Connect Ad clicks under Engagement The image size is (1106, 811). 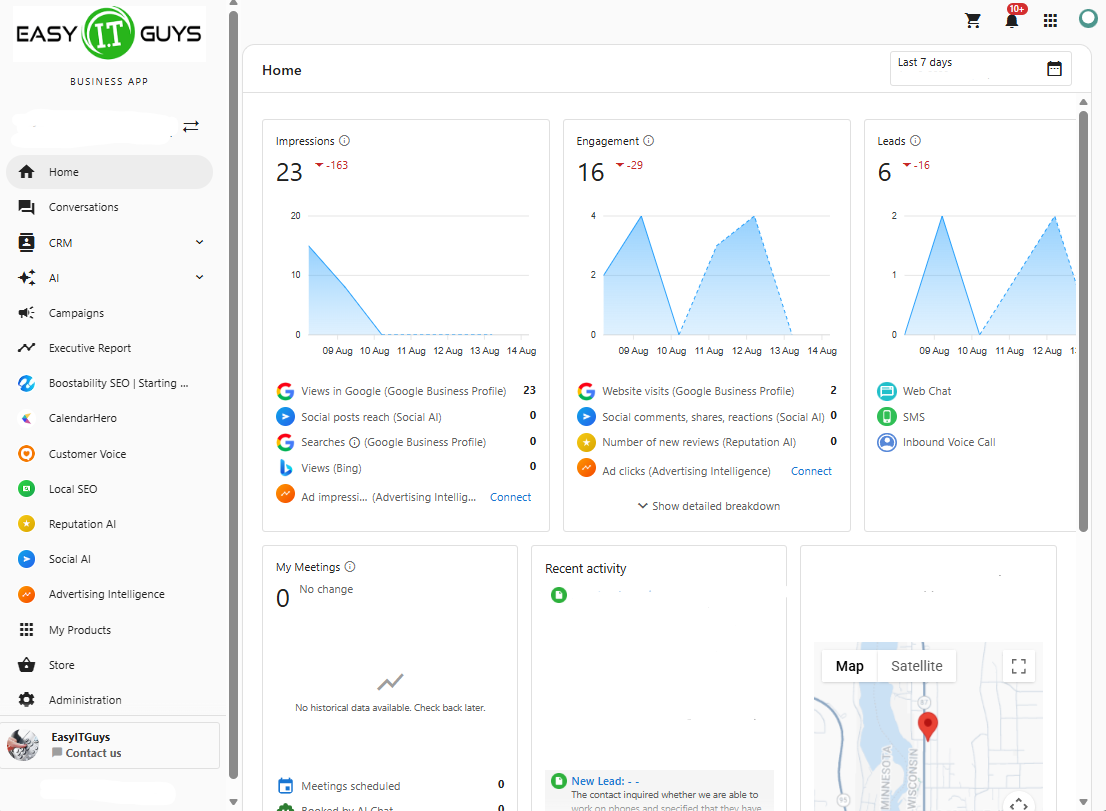click(x=811, y=471)
